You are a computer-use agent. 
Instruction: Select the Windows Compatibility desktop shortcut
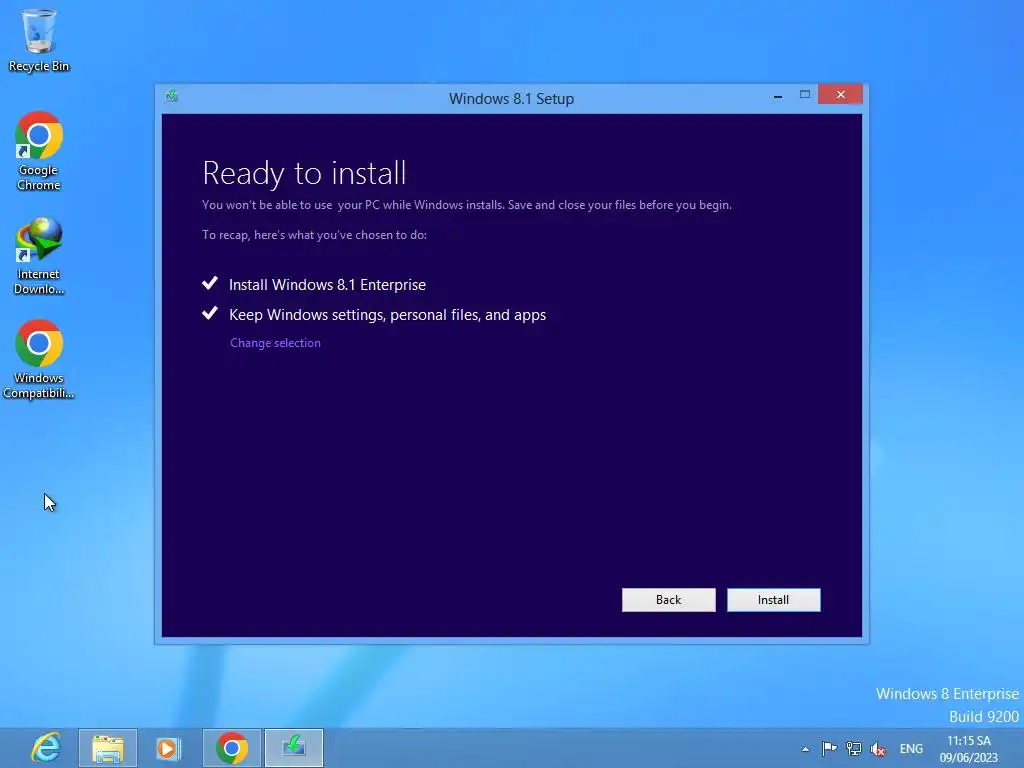(x=39, y=359)
